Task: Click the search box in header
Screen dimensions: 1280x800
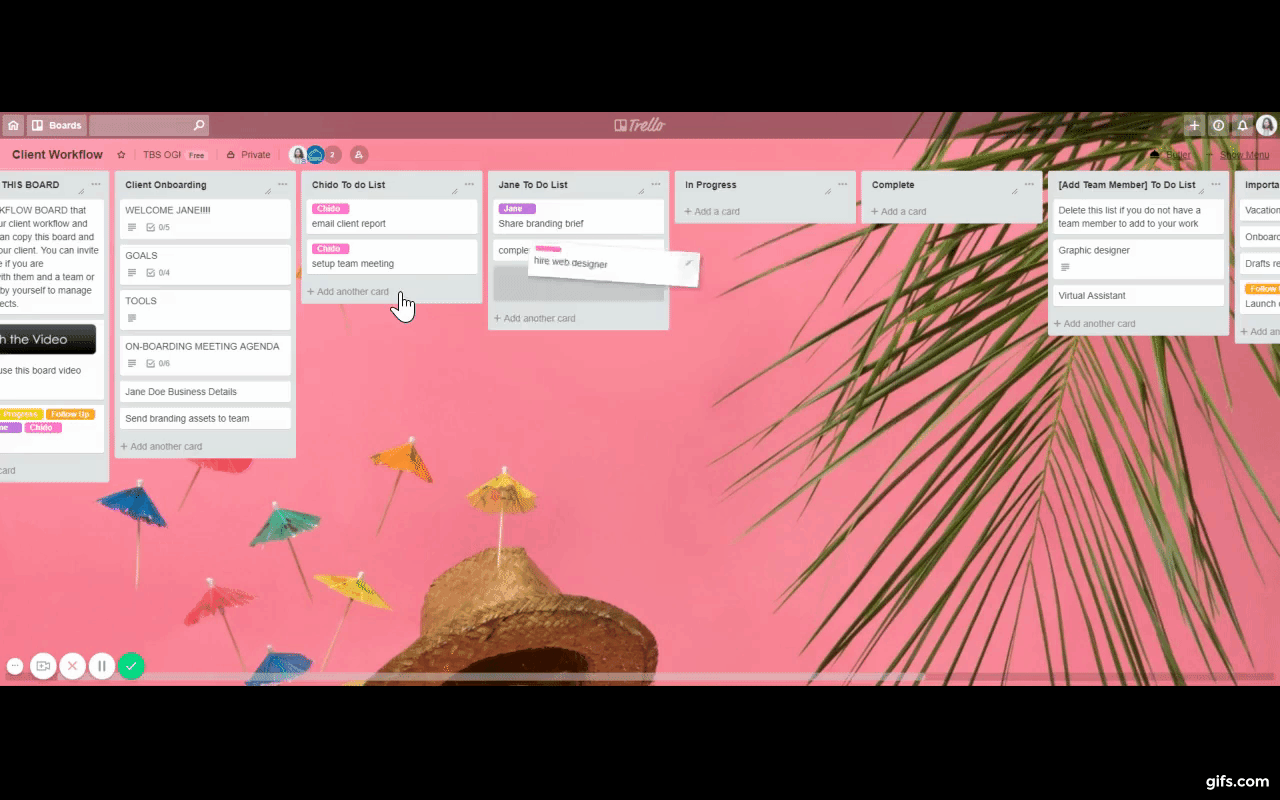Action: (149, 125)
